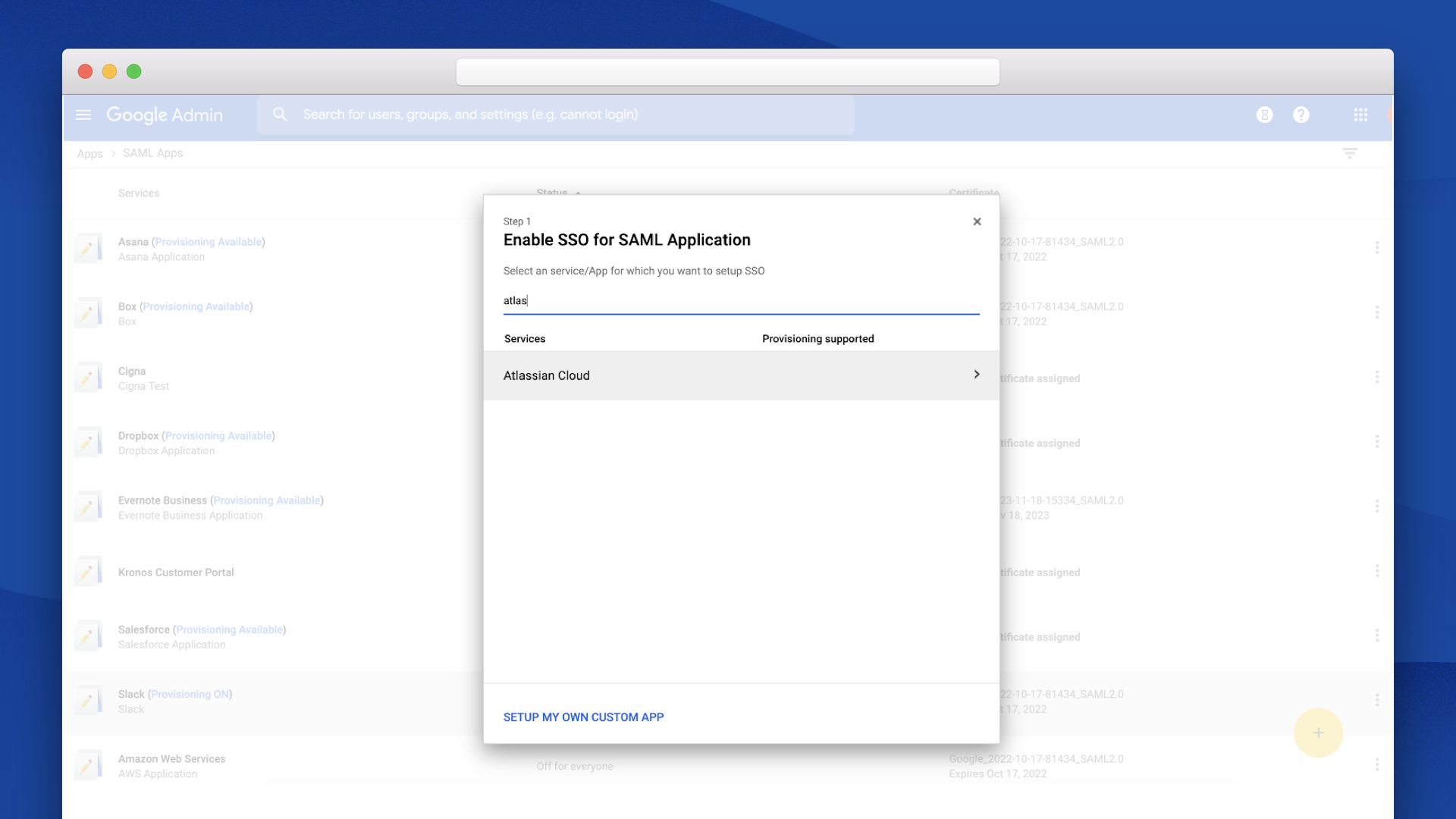Open the help question mark icon
This screenshot has height=819, width=1456.
[x=1301, y=115]
